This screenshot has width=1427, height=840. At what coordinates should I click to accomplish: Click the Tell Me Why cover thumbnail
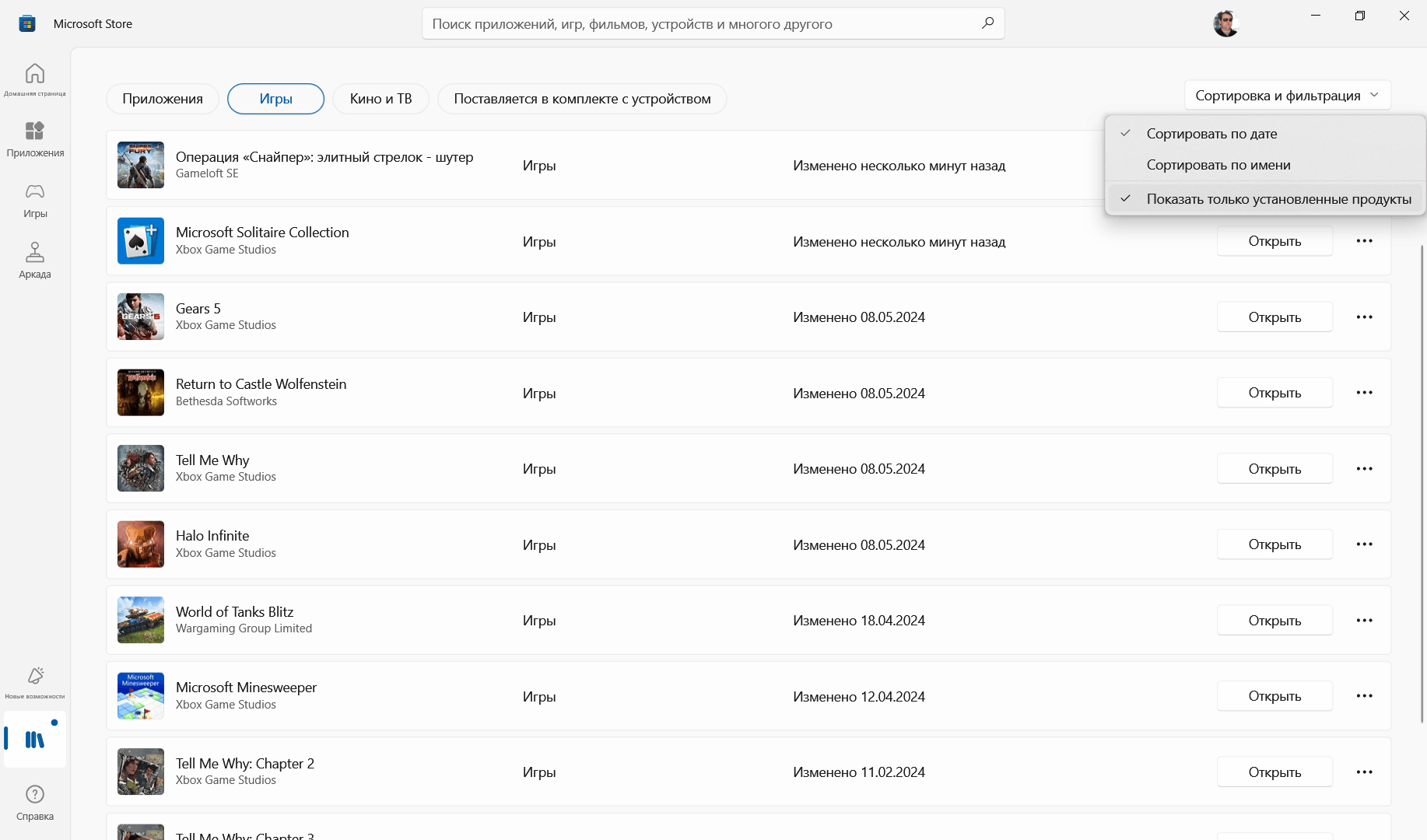point(141,468)
